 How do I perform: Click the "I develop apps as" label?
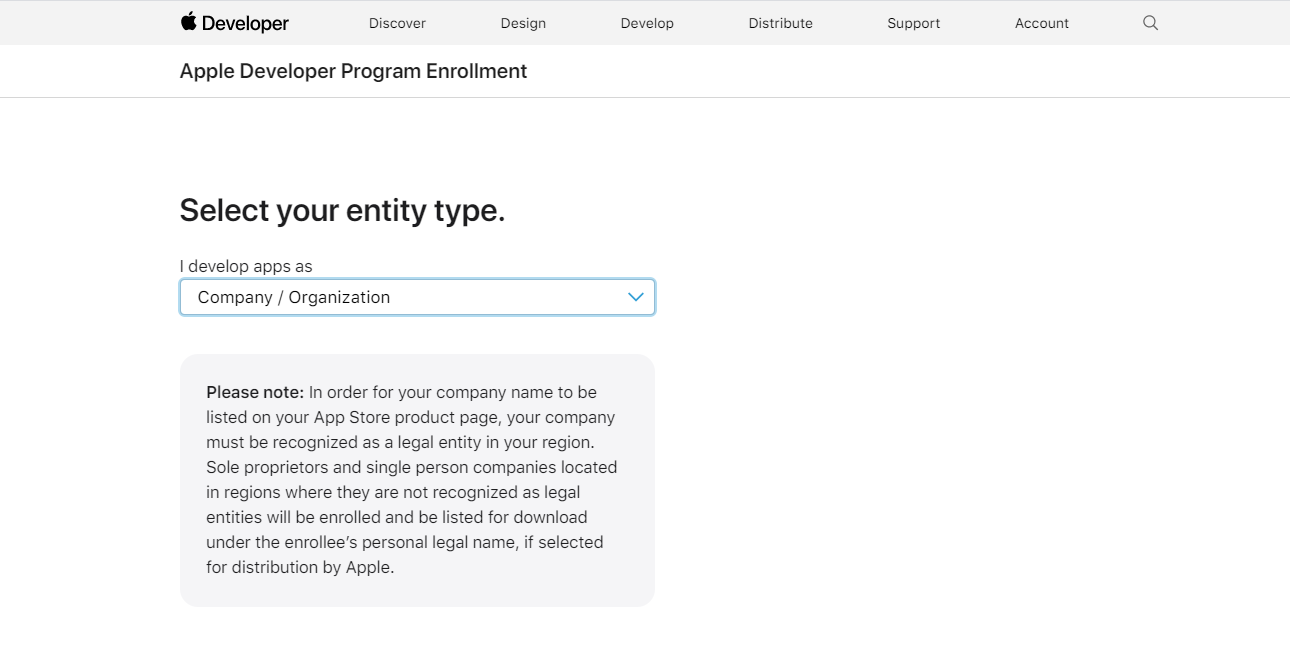click(246, 266)
